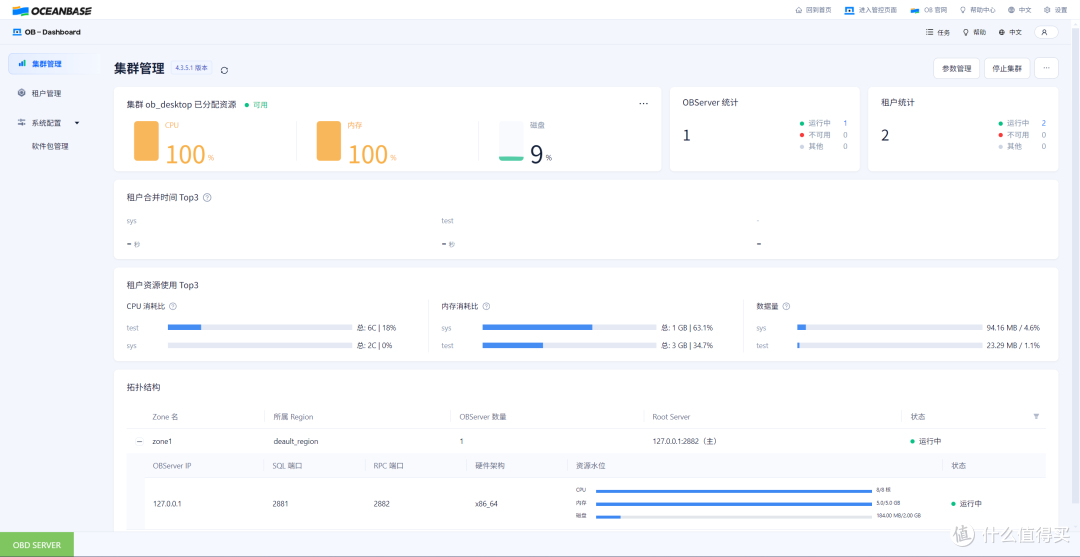Click the info icon beside 内存消耗比
Image resolution: width=1080 pixels, height=557 pixels.
pyautogui.click(x=486, y=306)
